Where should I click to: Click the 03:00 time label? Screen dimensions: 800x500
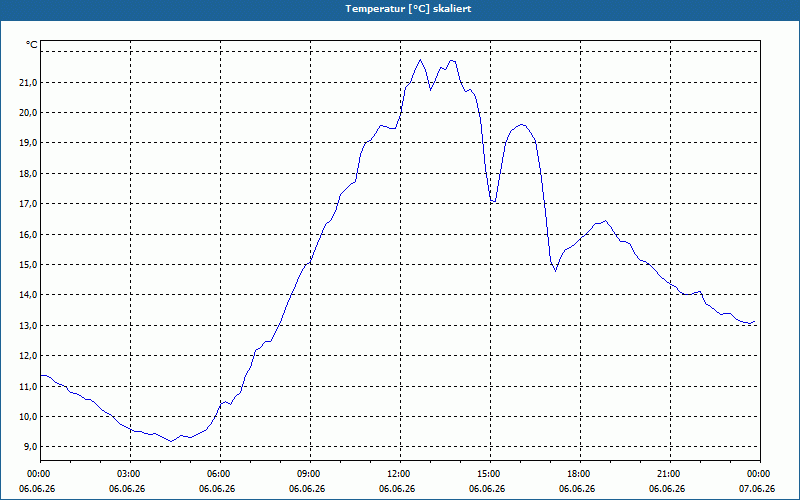(x=131, y=474)
